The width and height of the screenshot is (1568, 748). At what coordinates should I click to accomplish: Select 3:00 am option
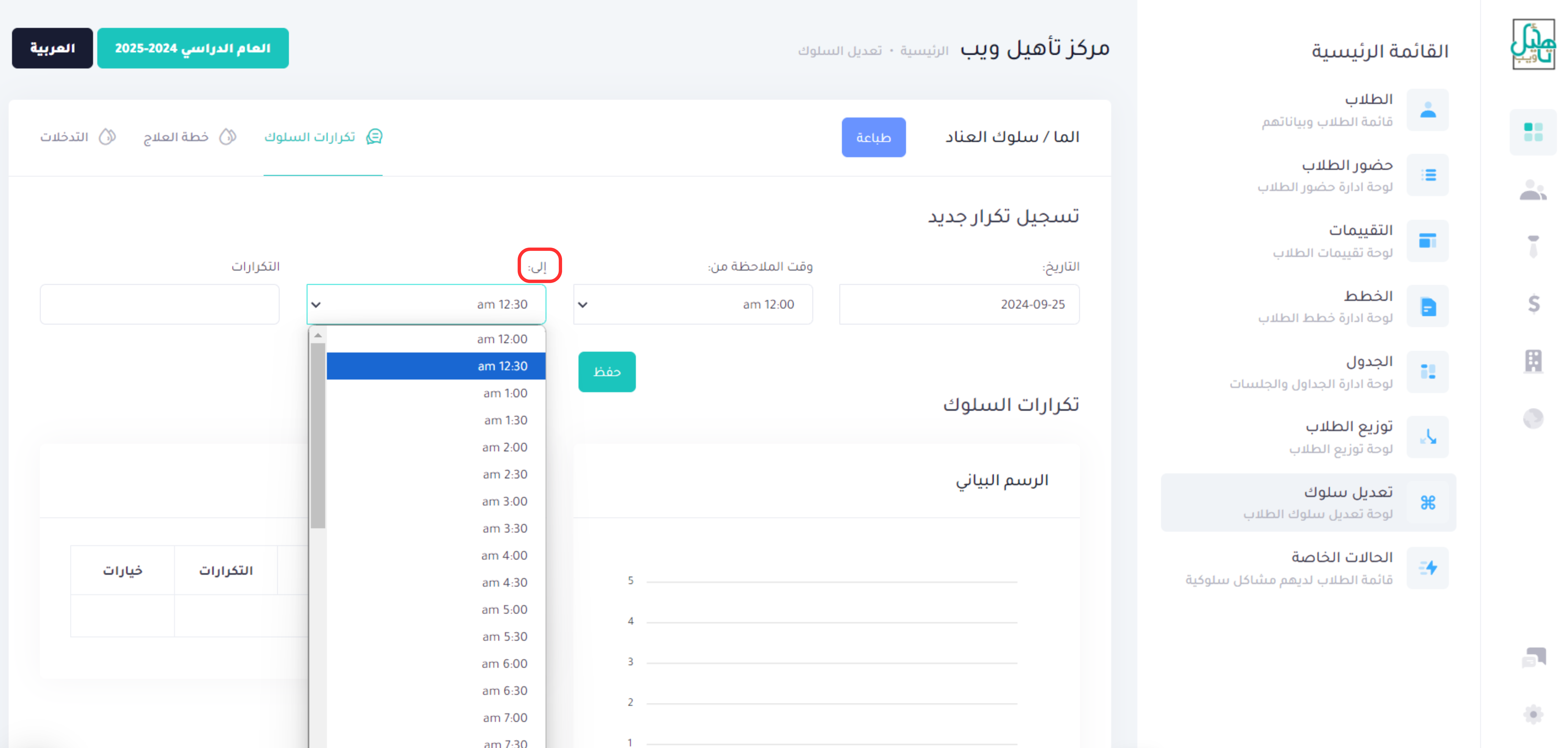[x=436, y=501]
